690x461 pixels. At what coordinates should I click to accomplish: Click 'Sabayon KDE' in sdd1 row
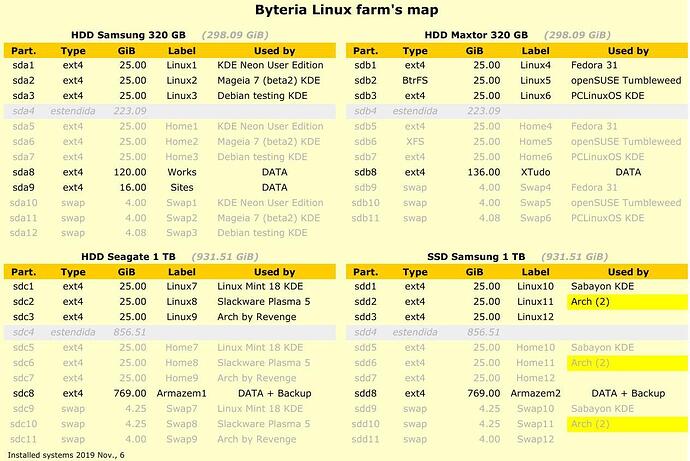click(602, 286)
